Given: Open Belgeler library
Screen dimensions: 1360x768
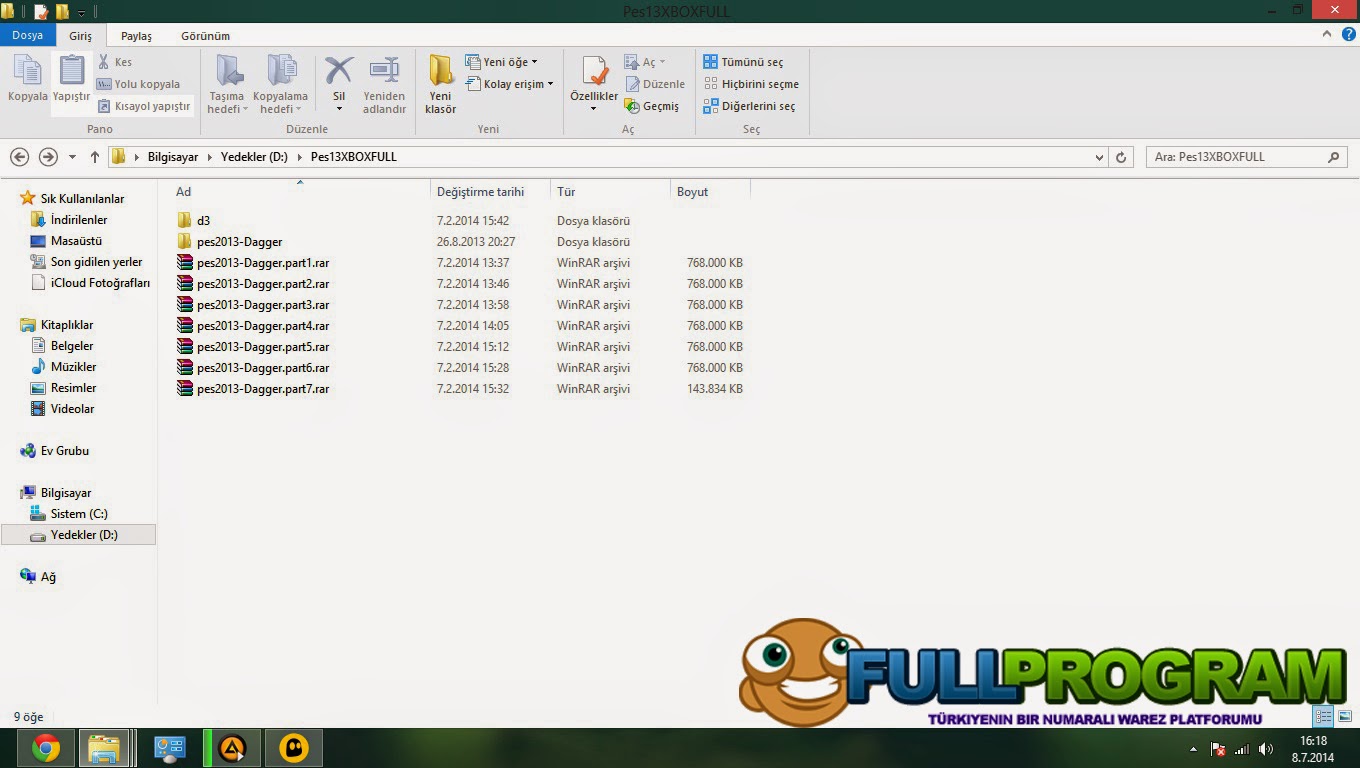Looking at the screenshot, I should (72, 346).
